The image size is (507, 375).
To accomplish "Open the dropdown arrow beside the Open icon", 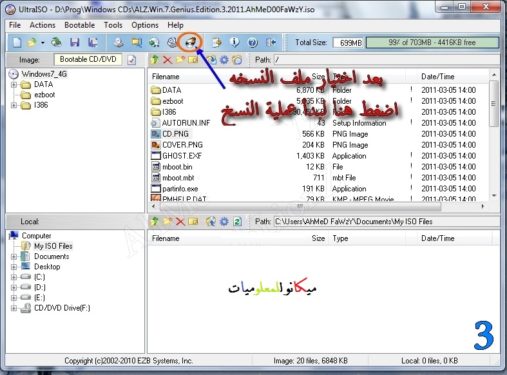I will click(x=43, y=43).
